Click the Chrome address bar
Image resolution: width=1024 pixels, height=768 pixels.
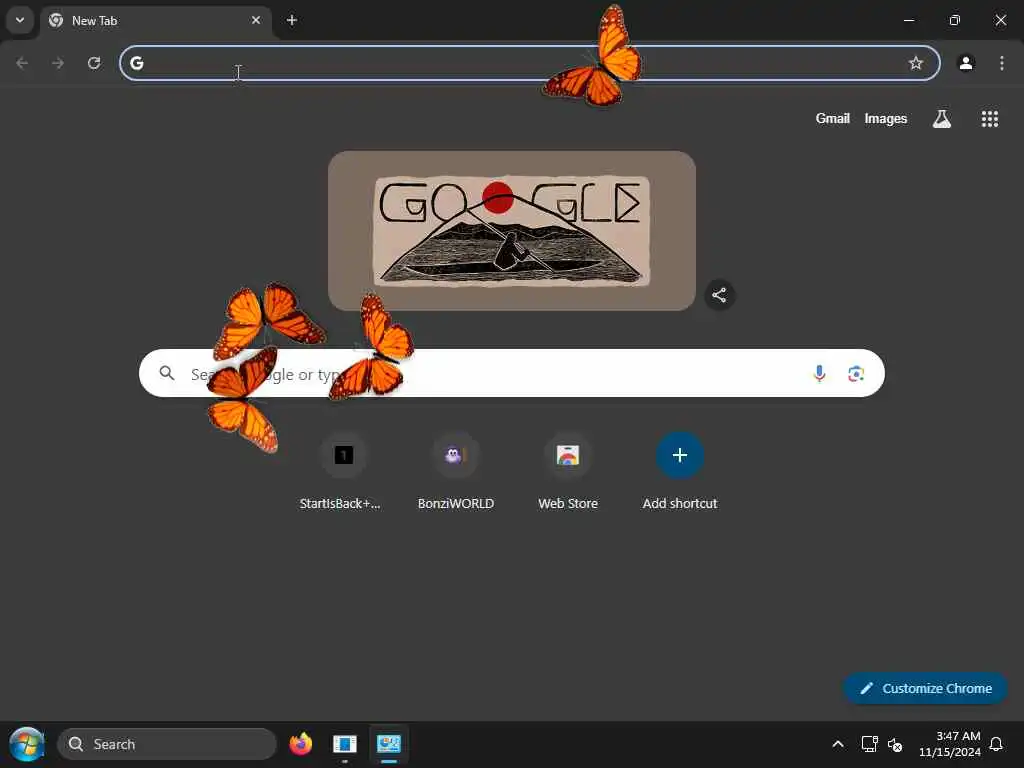click(529, 63)
